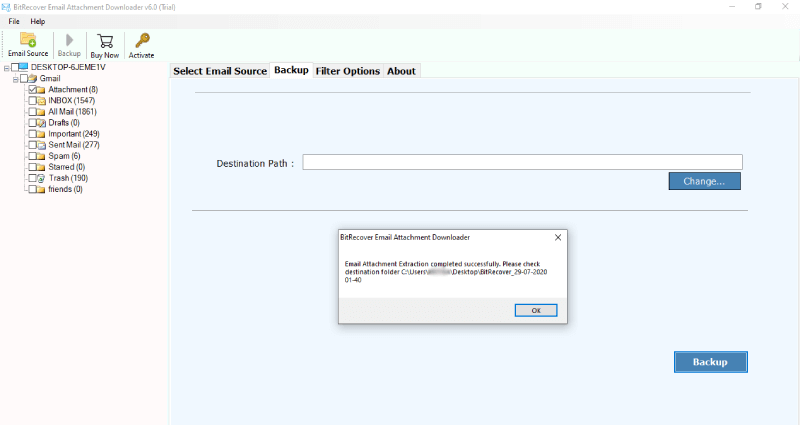Select the Important (249) label
Screen dimensions: 800x425
point(74,134)
